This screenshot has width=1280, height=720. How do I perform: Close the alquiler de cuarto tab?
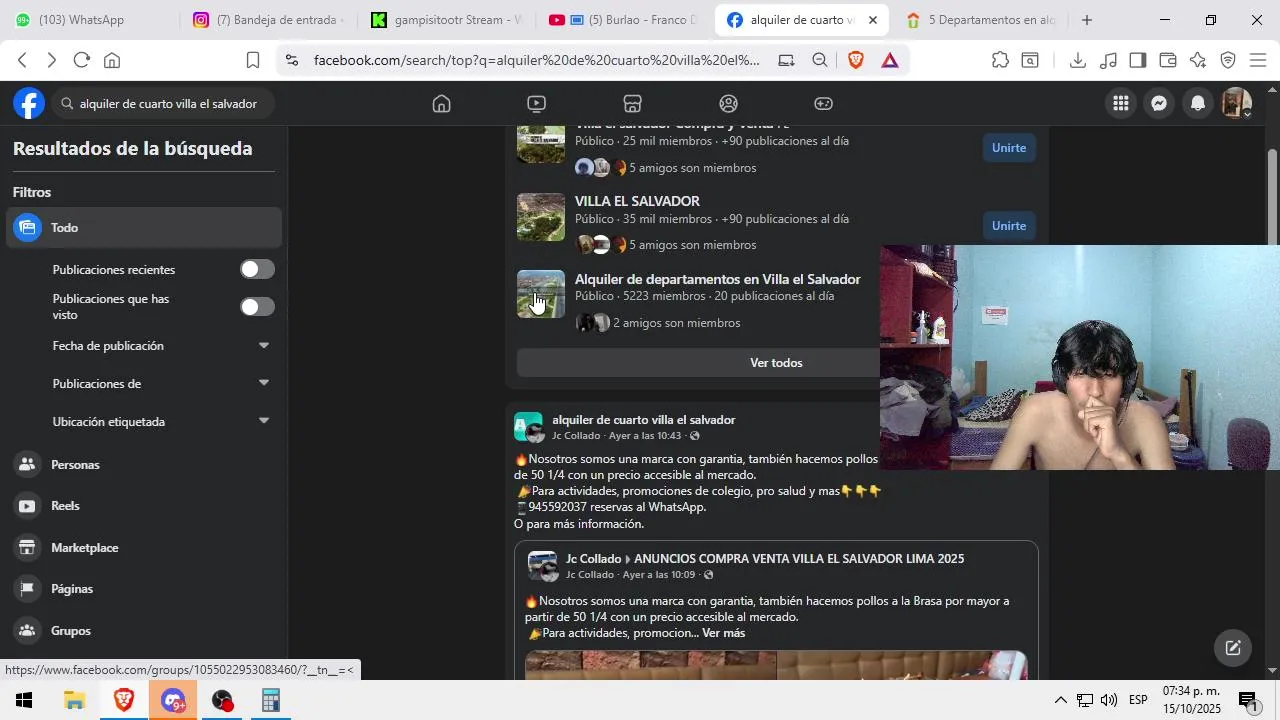point(872,20)
